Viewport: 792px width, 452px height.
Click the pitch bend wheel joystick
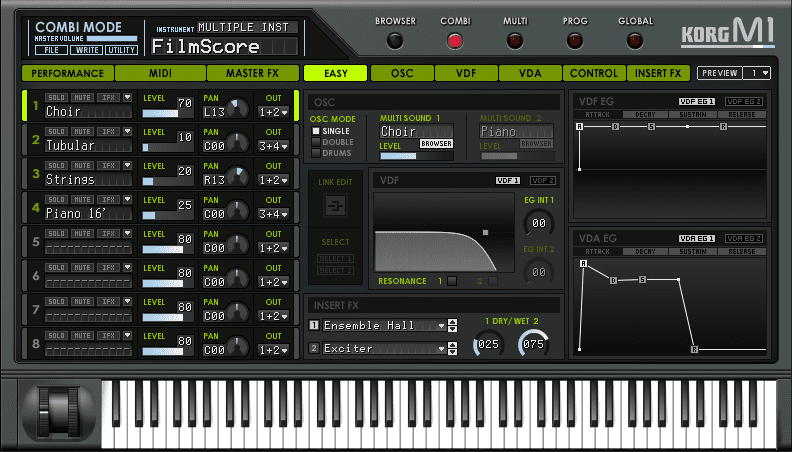[x=59, y=413]
